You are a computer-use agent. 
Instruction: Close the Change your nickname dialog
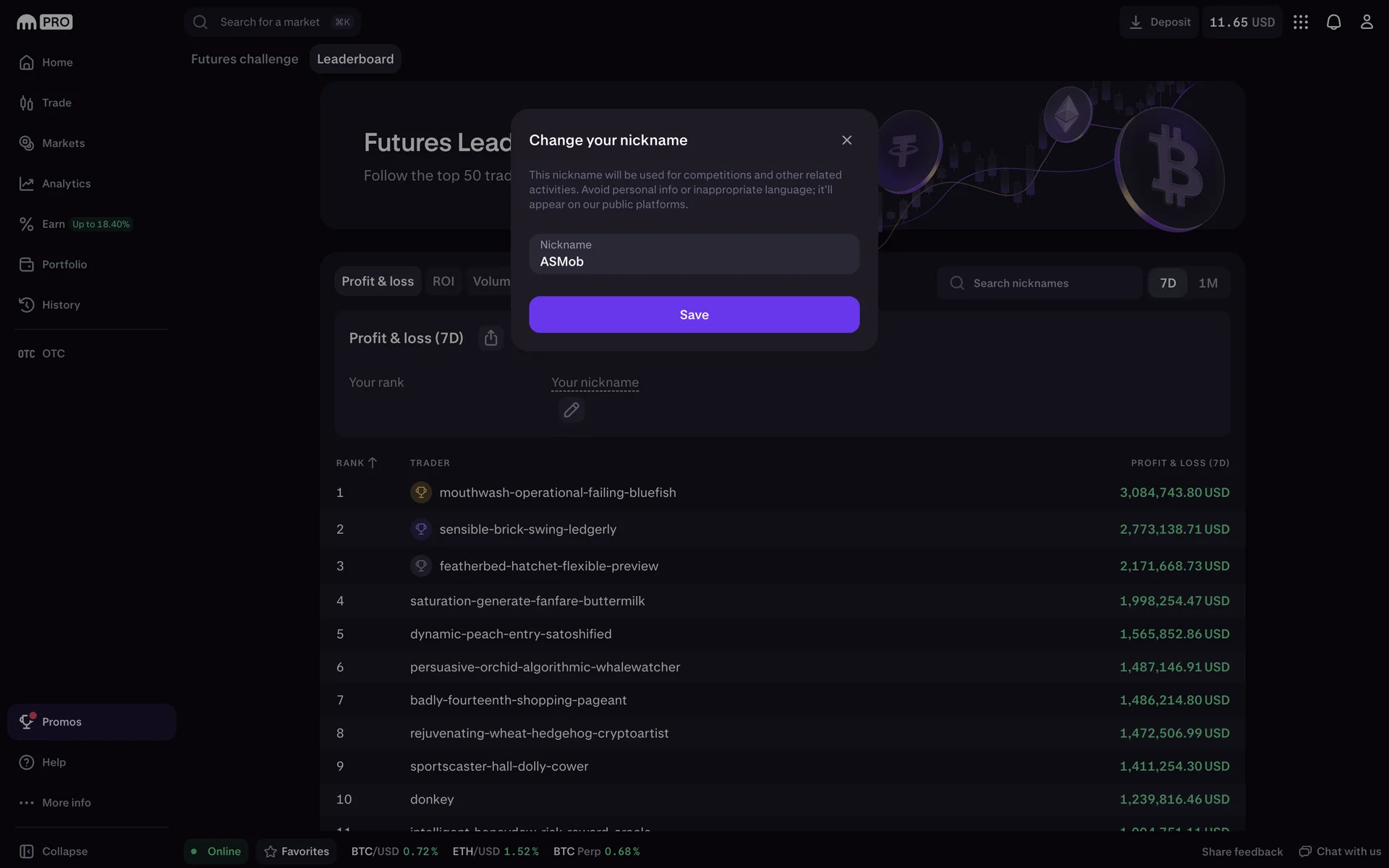click(x=846, y=140)
